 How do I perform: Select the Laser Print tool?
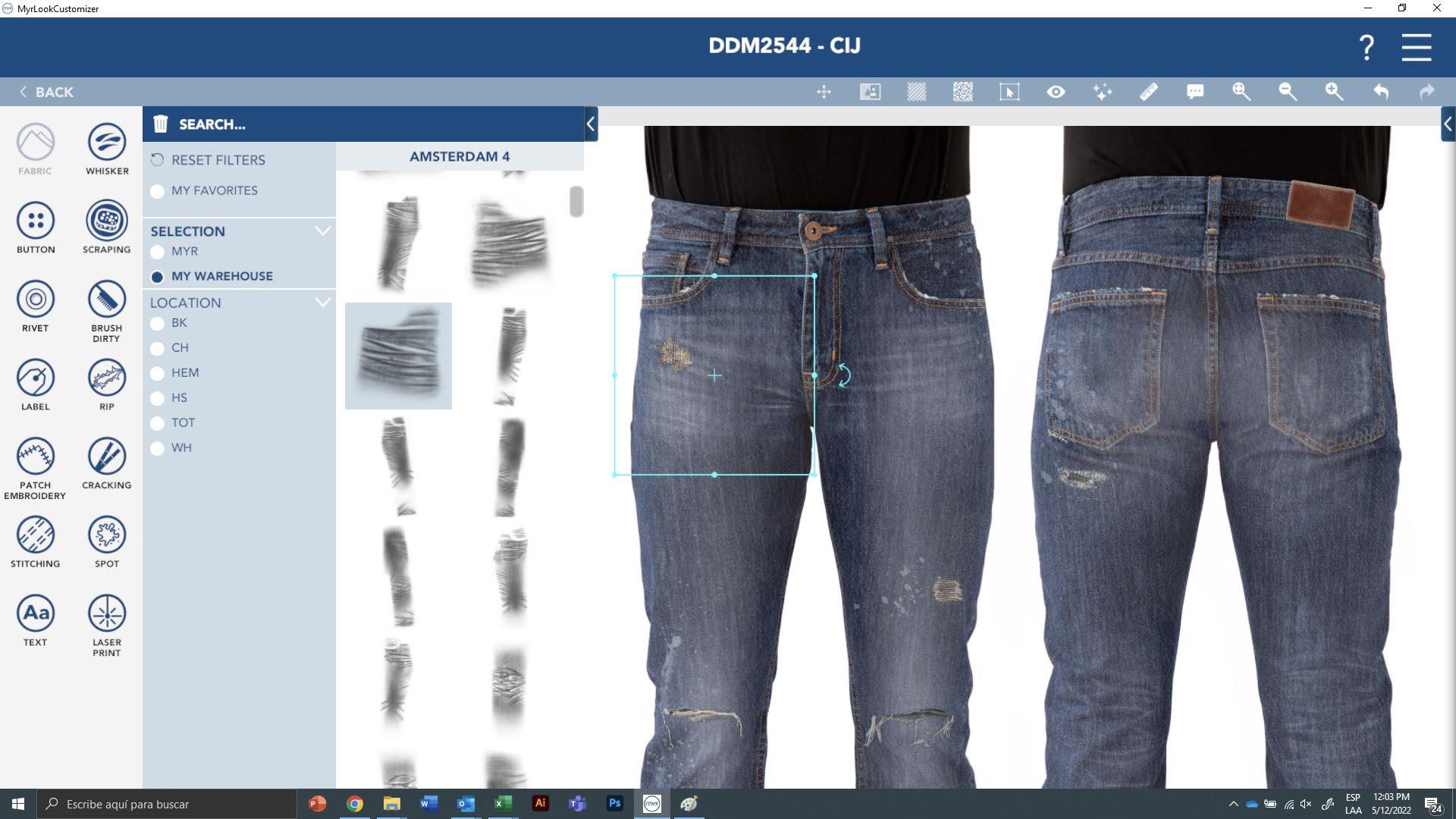pos(106,613)
